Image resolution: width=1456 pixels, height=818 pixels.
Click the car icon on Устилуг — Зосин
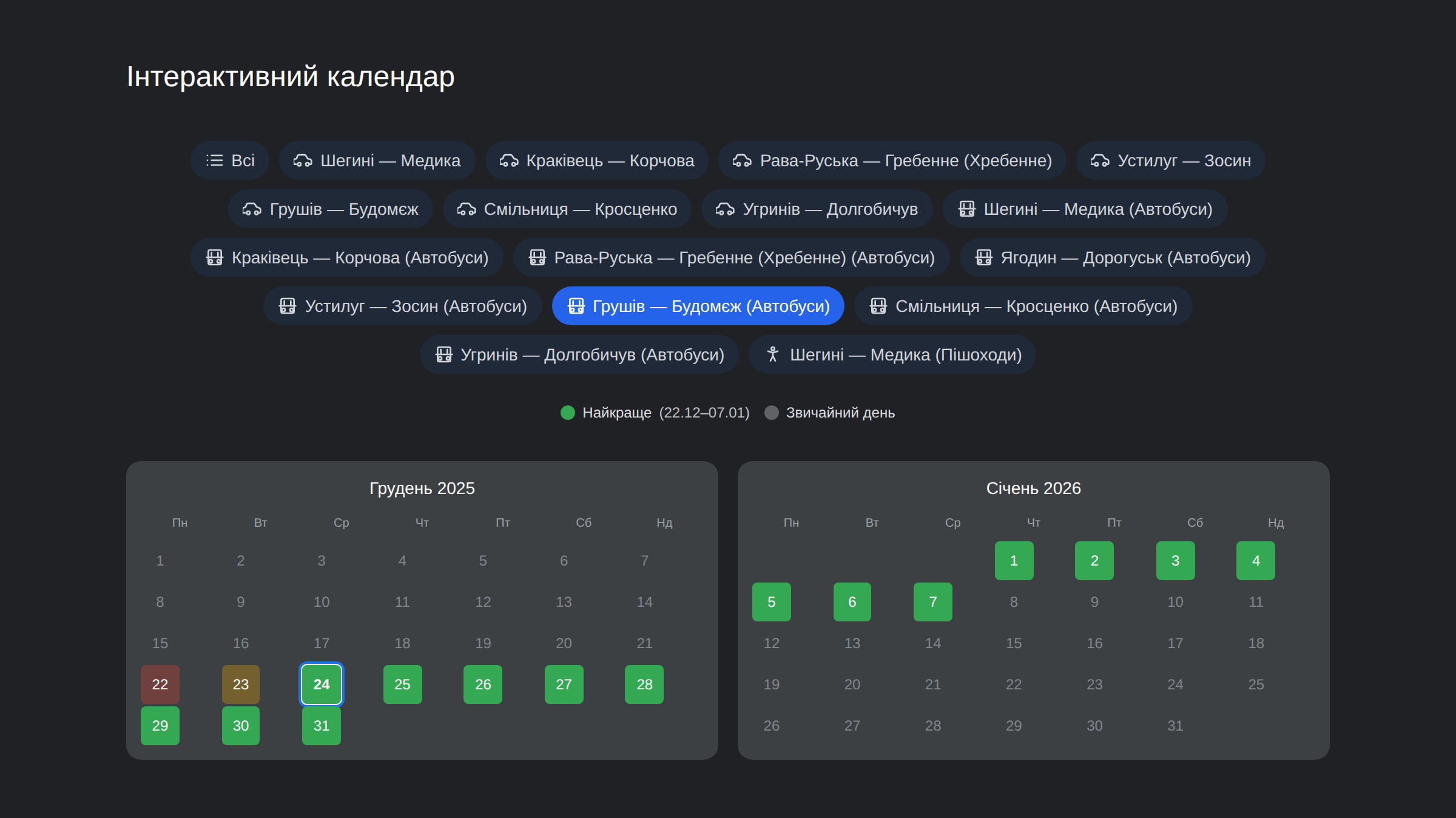coord(1100,161)
